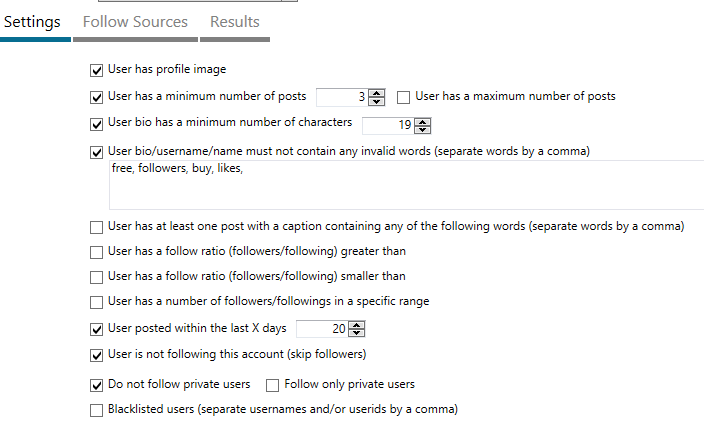Decrease the last X days value

[x=356, y=333]
